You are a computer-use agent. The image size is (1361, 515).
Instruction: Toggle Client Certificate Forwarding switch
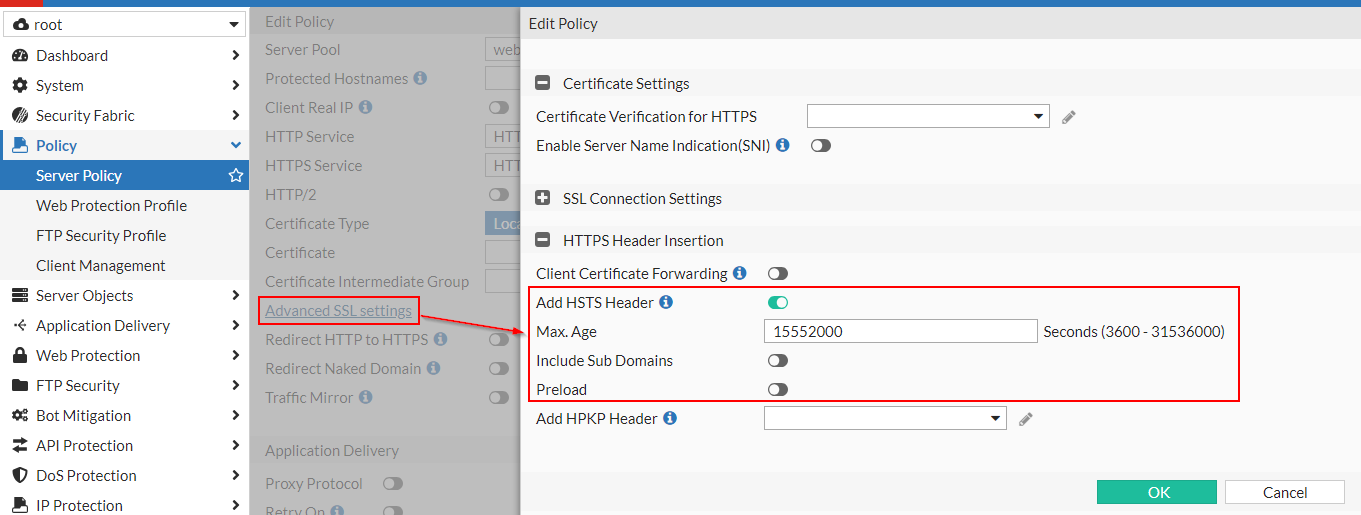[x=778, y=274]
